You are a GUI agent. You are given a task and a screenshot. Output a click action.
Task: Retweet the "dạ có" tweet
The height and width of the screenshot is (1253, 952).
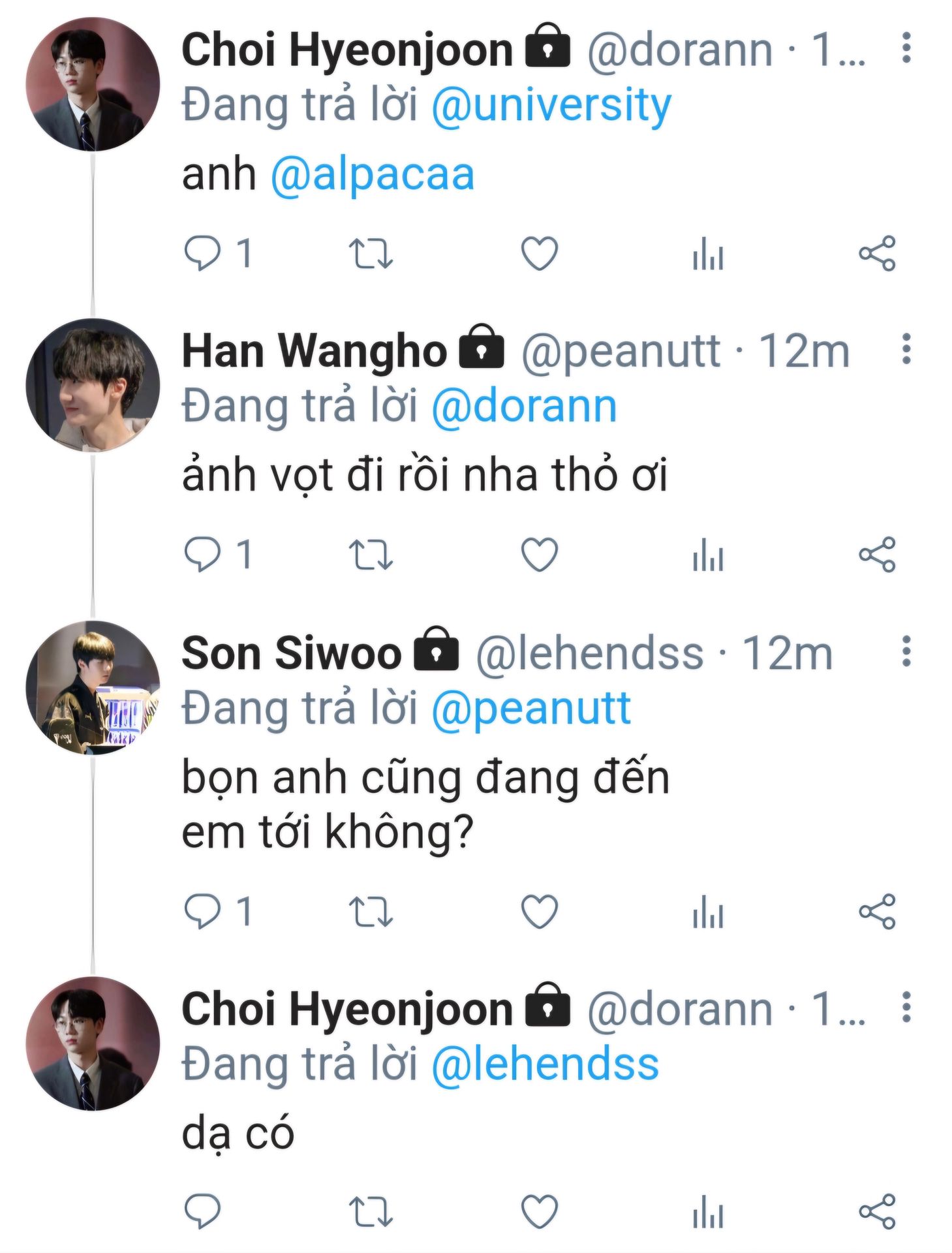(371, 1211)
